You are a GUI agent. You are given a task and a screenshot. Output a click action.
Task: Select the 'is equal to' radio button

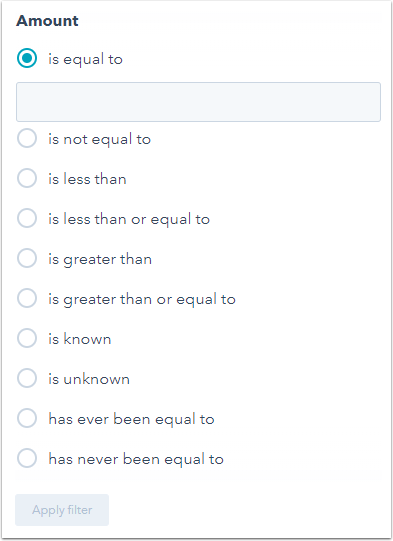click(27, 58)
